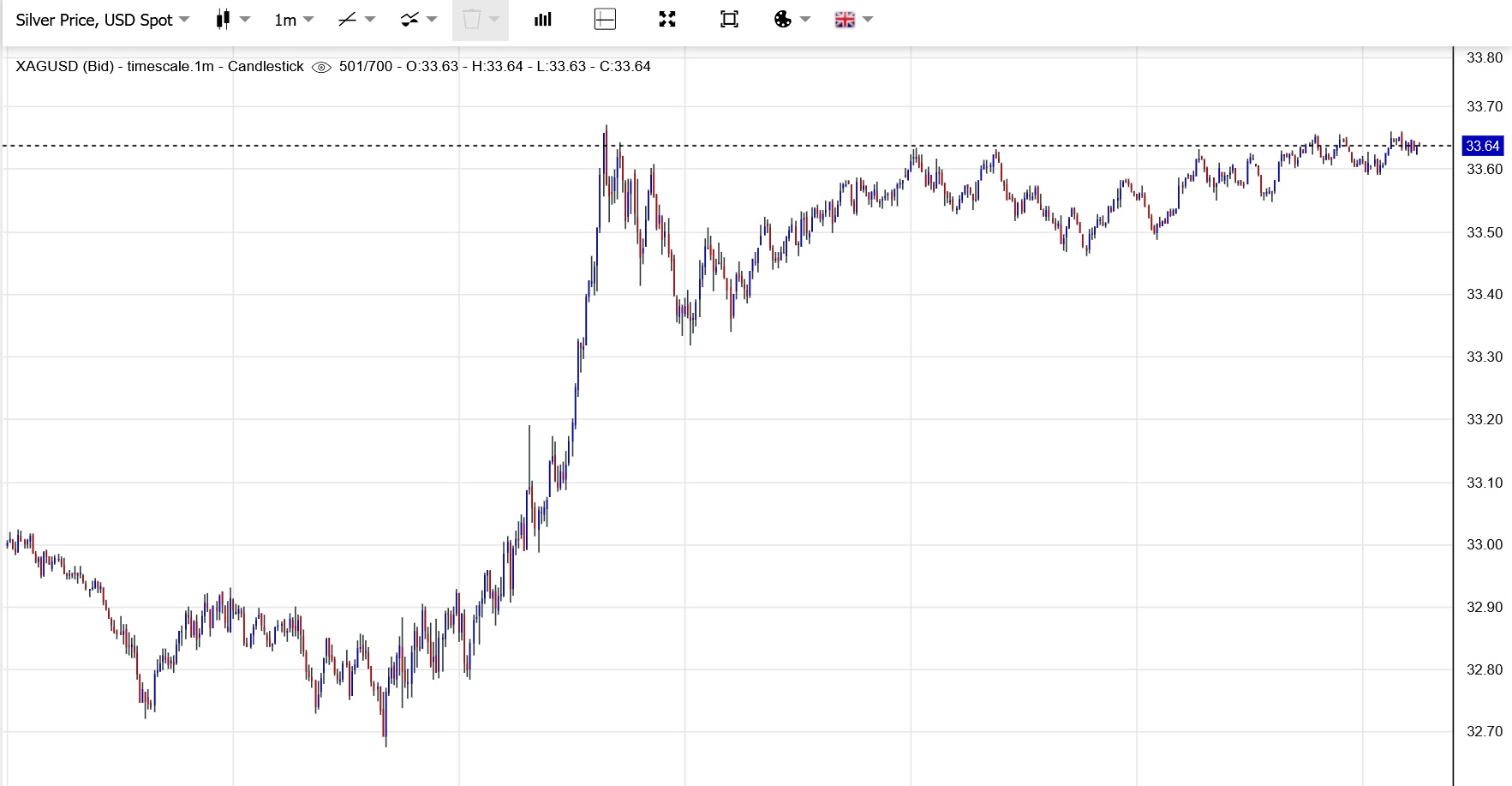Viewport: 1512px width, 786px height.
Task: Click the expand arrows fullscreen icon
Action: pyautogui.click(x=667, y=20)
